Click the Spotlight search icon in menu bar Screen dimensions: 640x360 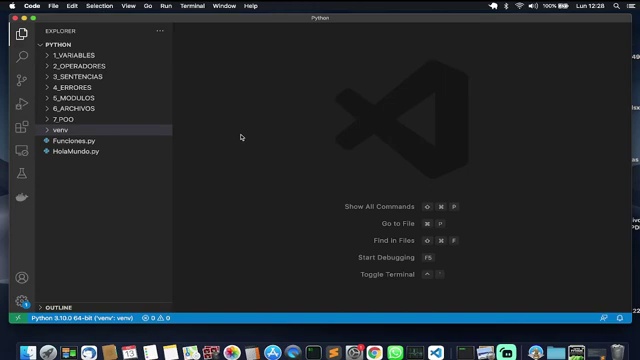(616, 6)
